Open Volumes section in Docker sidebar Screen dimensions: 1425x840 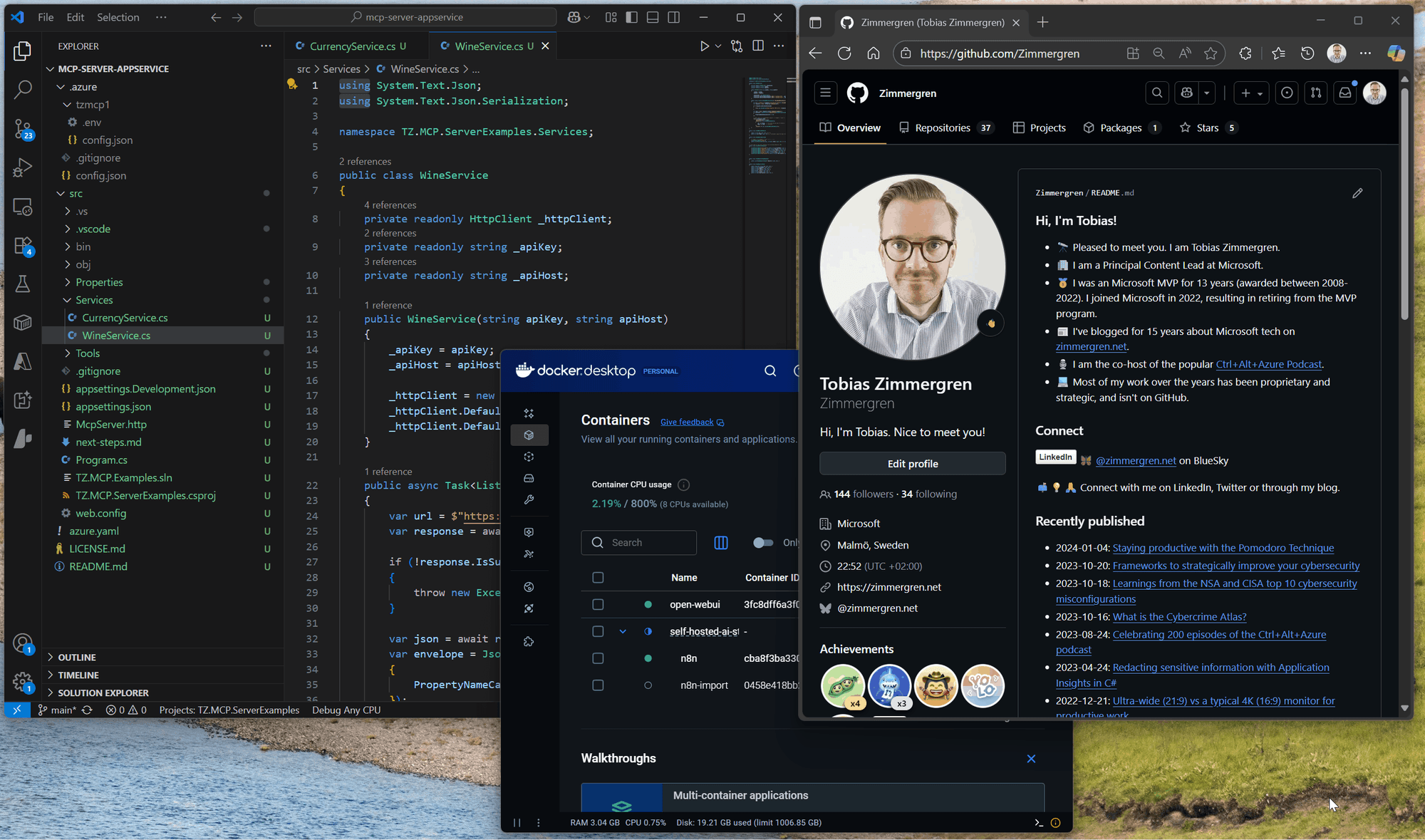[529, 478]
